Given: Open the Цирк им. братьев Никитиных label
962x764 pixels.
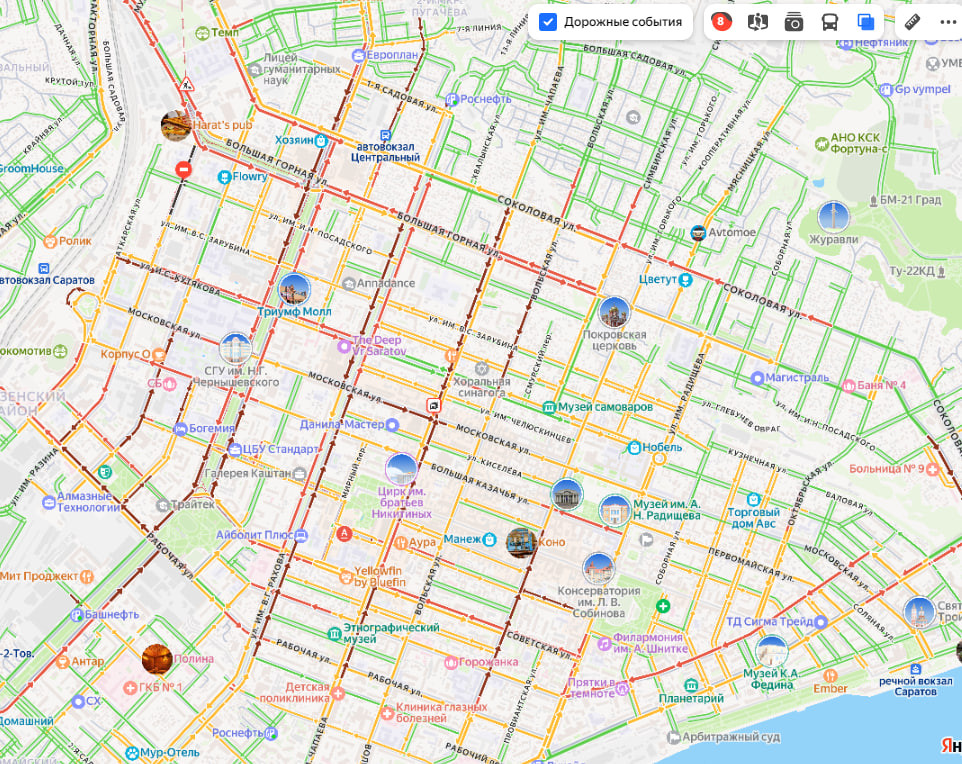Looking at the screenshot, I should coord(405,501).
